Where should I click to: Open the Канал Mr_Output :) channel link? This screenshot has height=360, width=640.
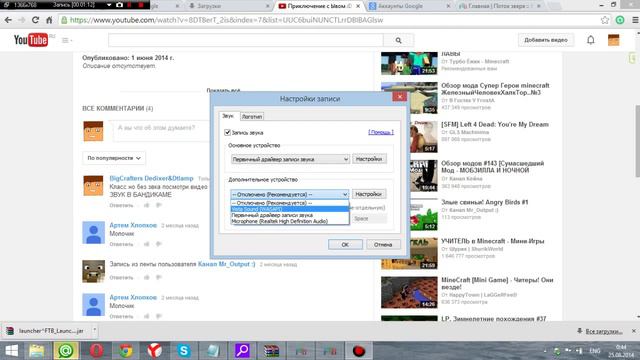coord(227,264)
